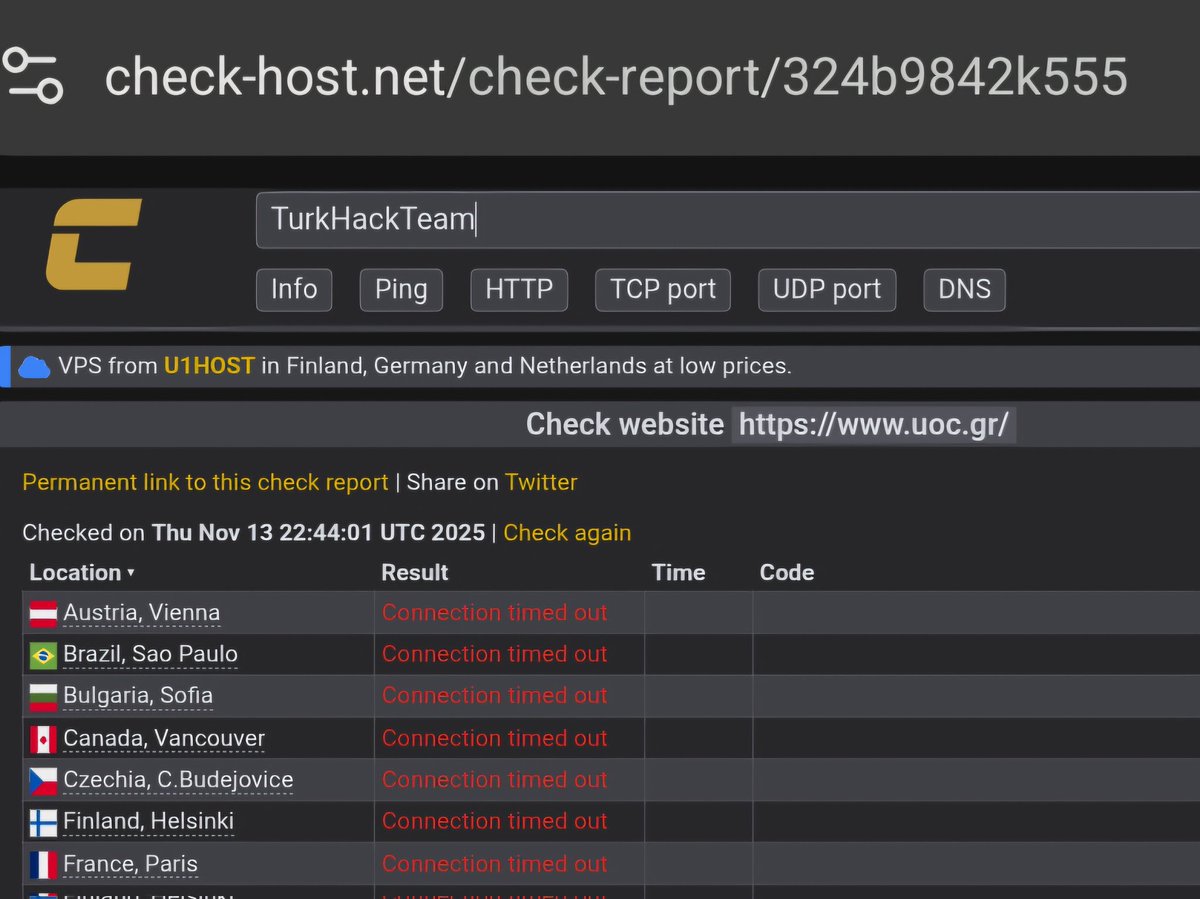The height and width of the screenshot is (899, 1200).
Task: Select the Canada flag icon
Action: point(43,739)
